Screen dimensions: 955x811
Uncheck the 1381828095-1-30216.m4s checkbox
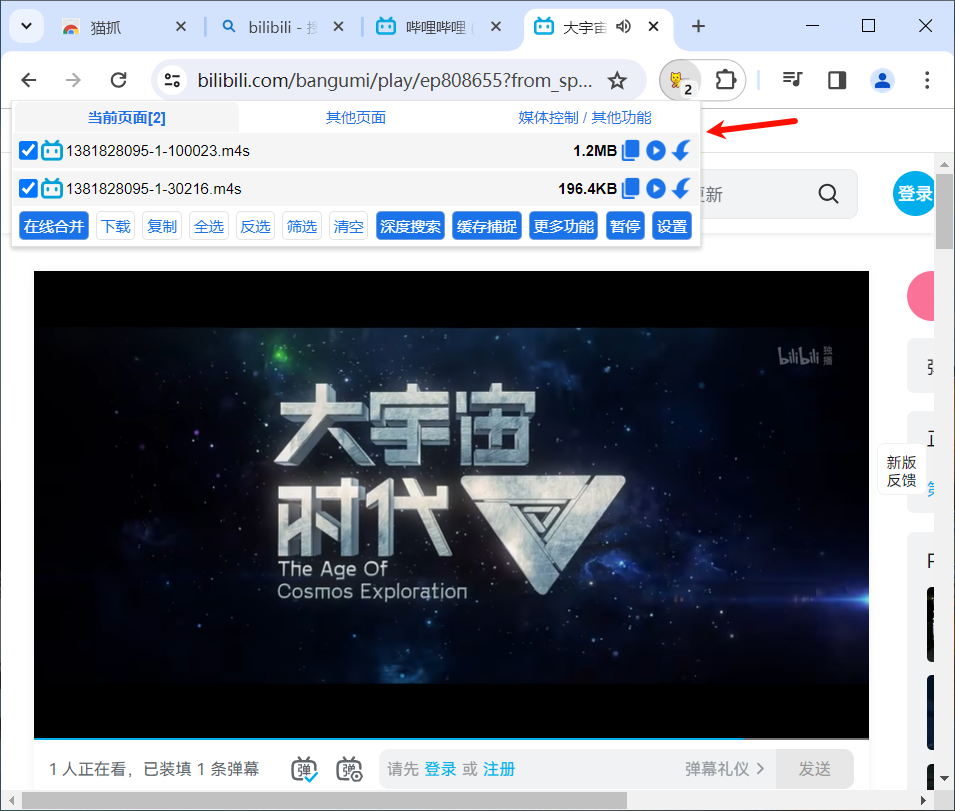pos(28,189)
